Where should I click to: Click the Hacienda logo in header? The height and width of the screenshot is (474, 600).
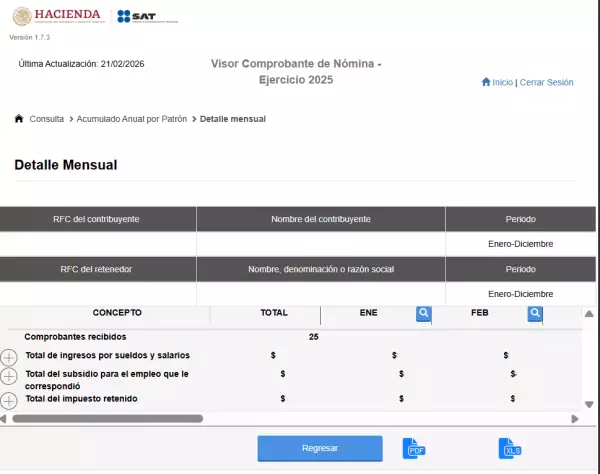pos(55,16)
